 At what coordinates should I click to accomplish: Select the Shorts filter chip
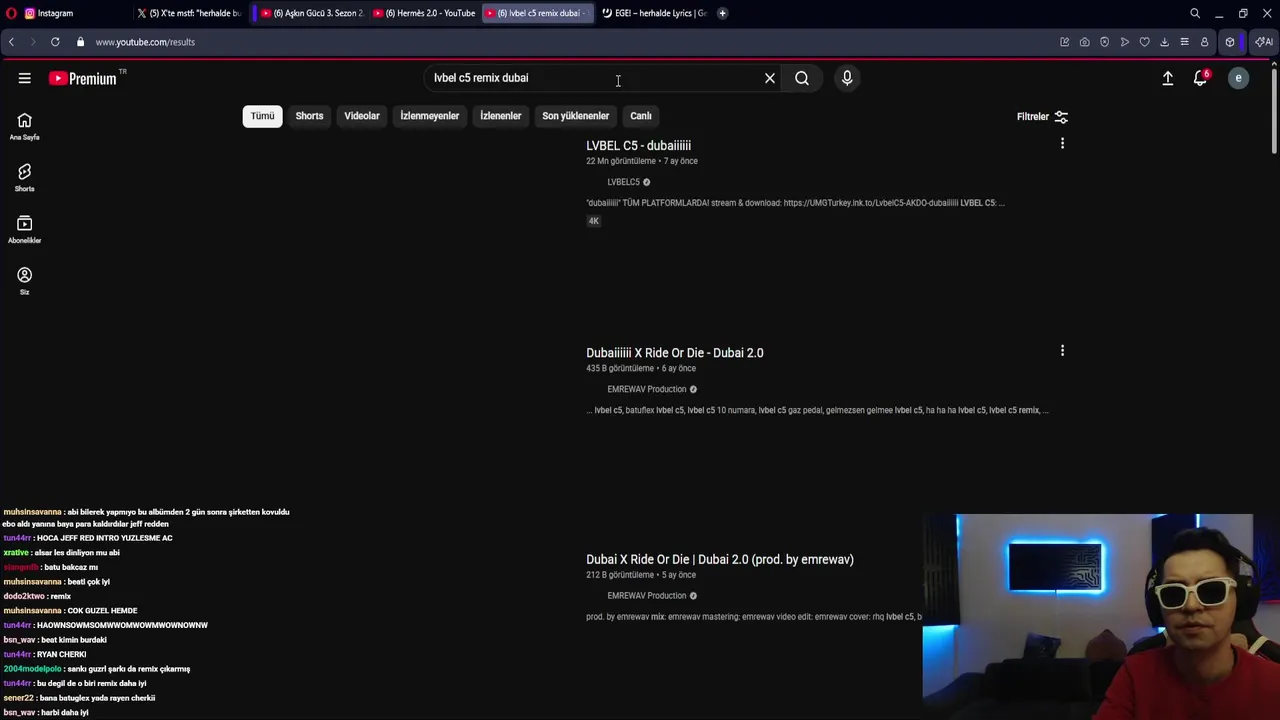pos(309,116)
